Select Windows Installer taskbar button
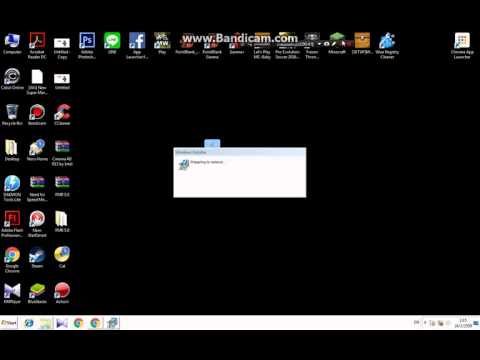Image resolution: width=480 pixels, height=360 pixels. tap(112, 323)
